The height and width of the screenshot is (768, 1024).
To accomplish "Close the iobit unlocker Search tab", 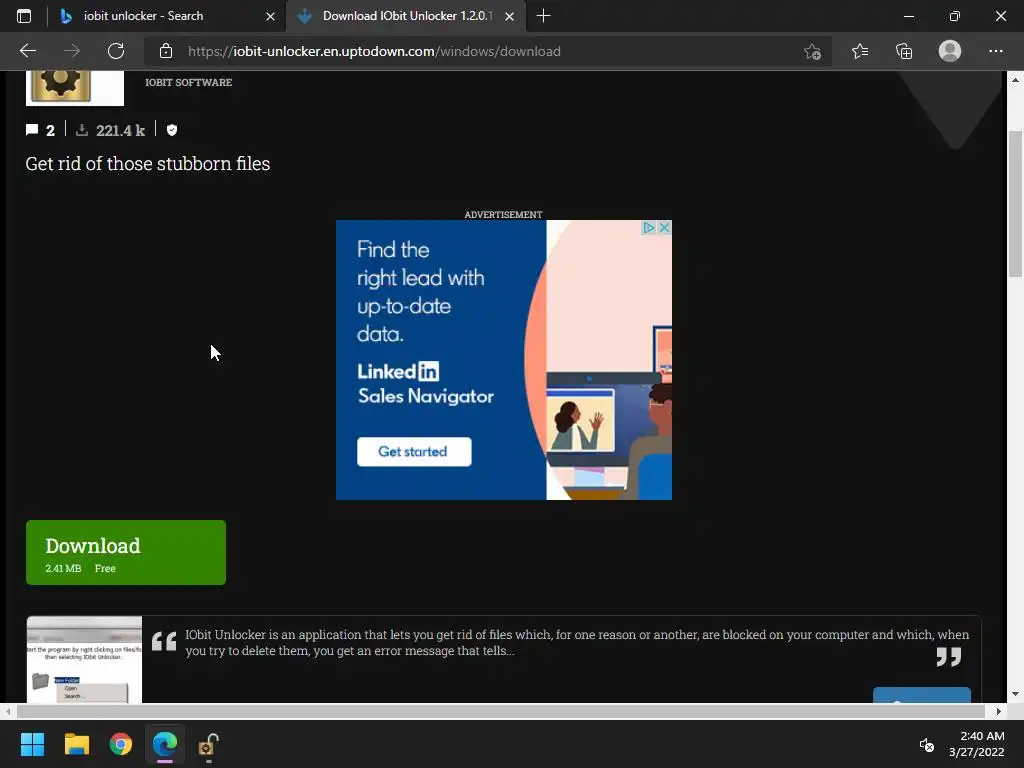I will pyautogui.click(x=270, y=16).
